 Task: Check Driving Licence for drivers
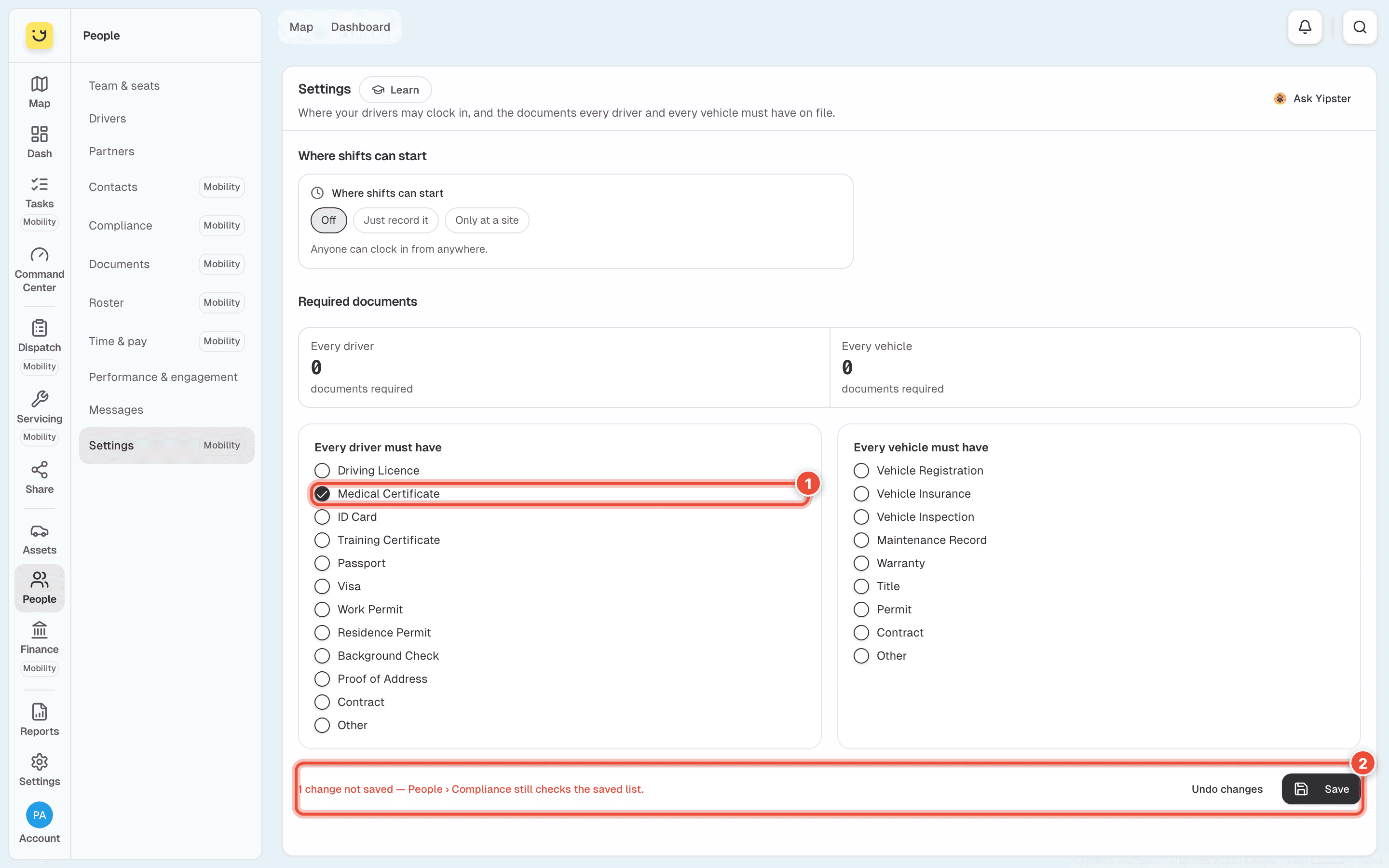tap(322, 471)
